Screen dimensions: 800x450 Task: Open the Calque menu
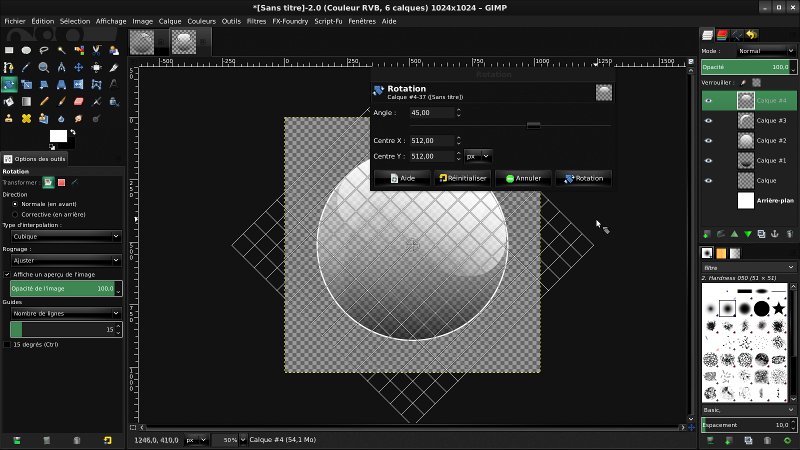170,21
